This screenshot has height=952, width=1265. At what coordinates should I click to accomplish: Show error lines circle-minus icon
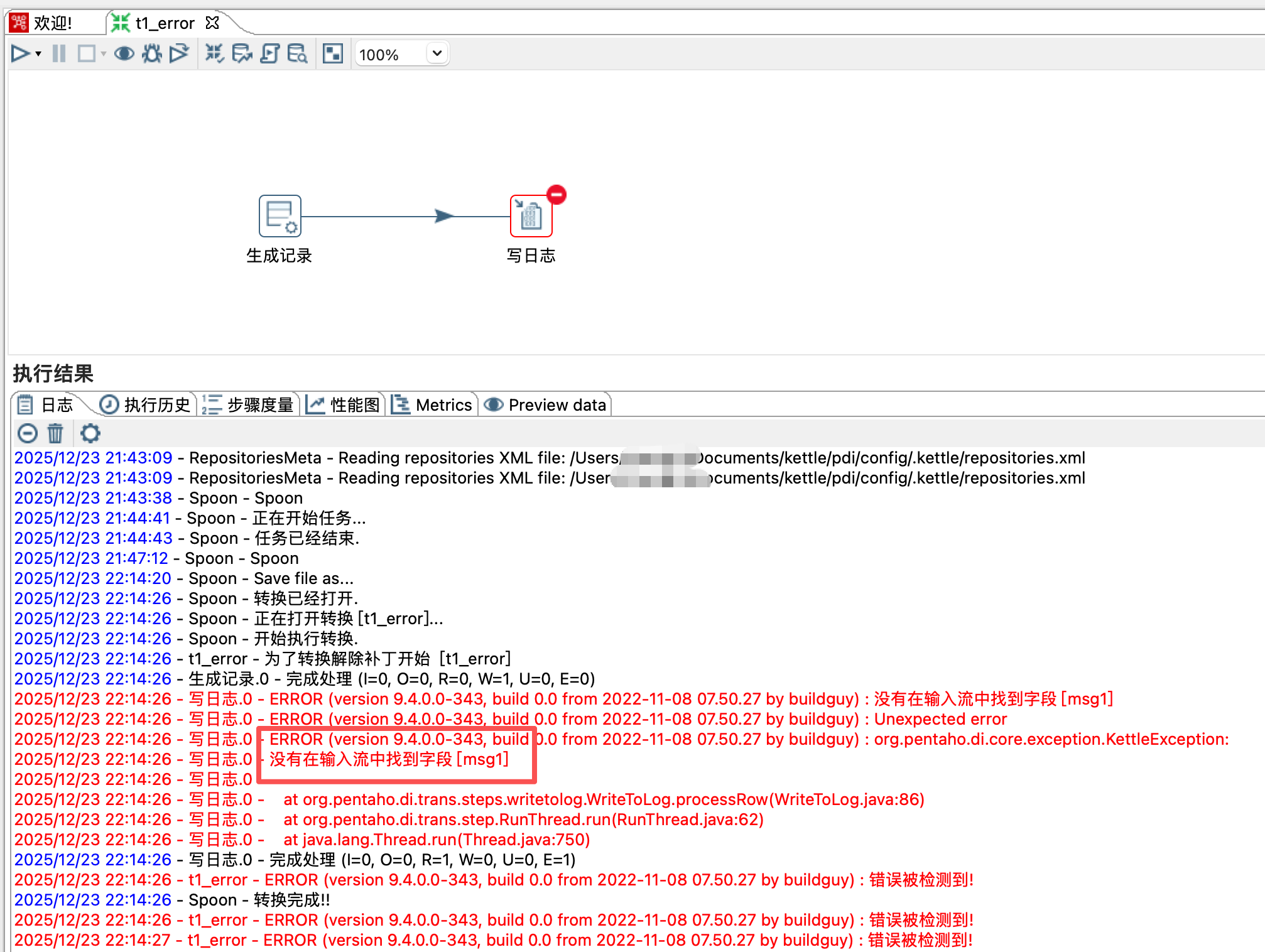click(x=28, y=433)
